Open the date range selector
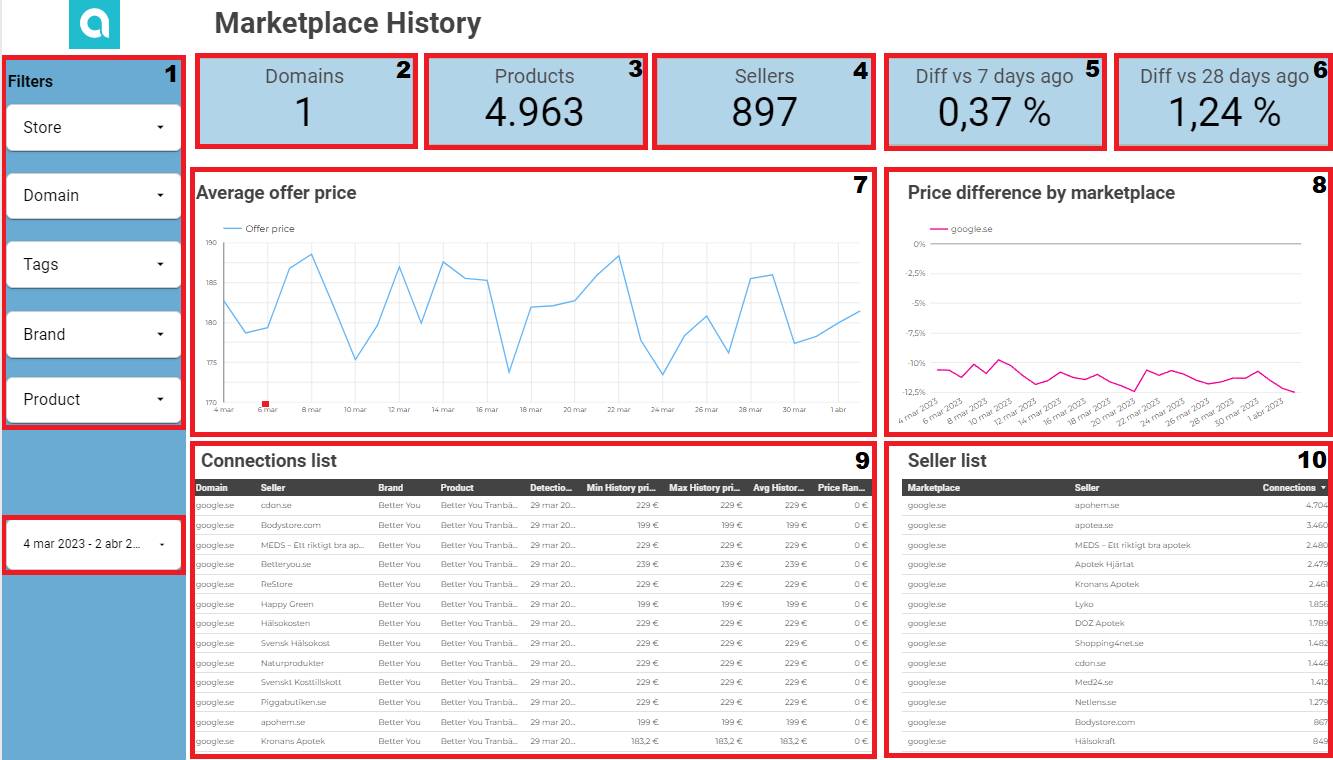Viewport: 1333px width, 760px height. (x=94, y=544)
